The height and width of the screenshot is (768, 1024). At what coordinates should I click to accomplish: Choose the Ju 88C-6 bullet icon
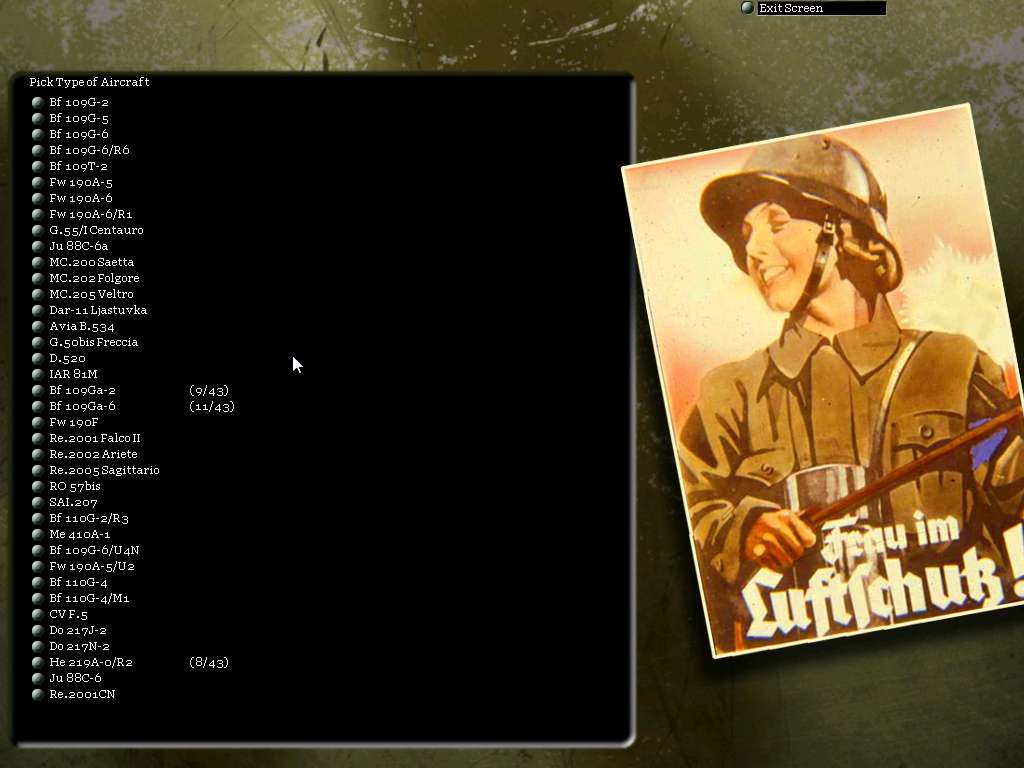[x=38, y=678]
